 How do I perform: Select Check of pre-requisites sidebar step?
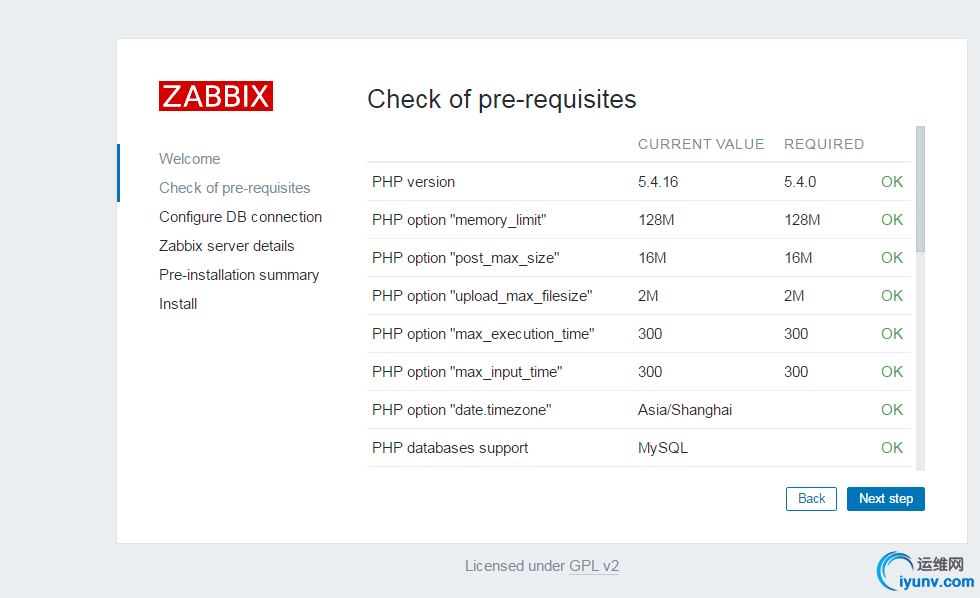coord(234,188)
